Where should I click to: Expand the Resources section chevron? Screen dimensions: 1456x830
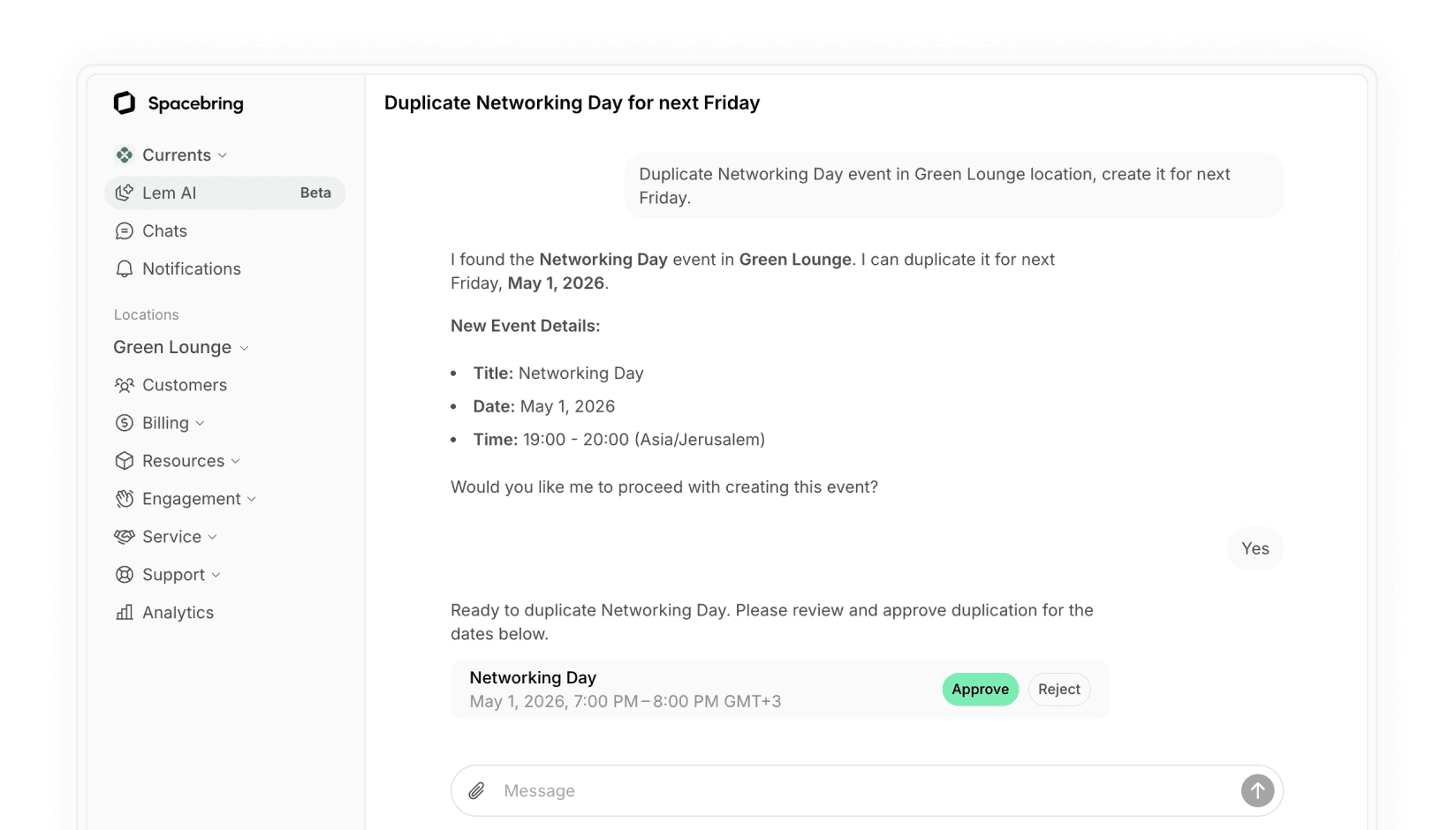point(236,462)
